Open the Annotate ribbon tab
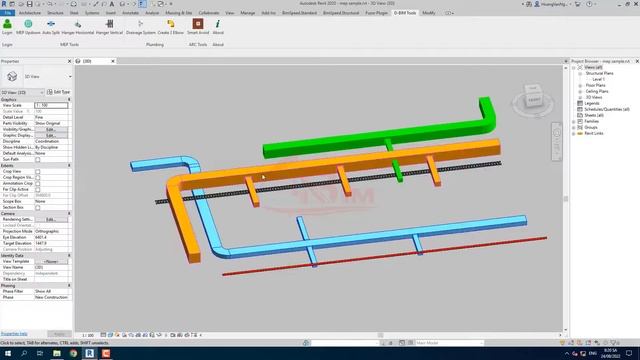Viewport: 640px width, 360px height. click(131, 13)
